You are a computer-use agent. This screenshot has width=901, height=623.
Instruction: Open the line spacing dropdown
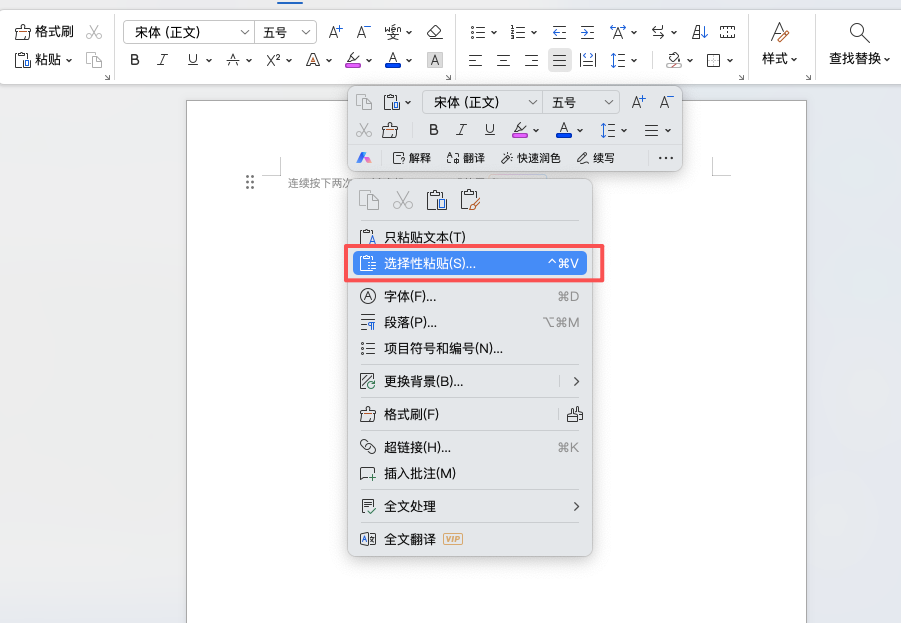pos(621,60)
